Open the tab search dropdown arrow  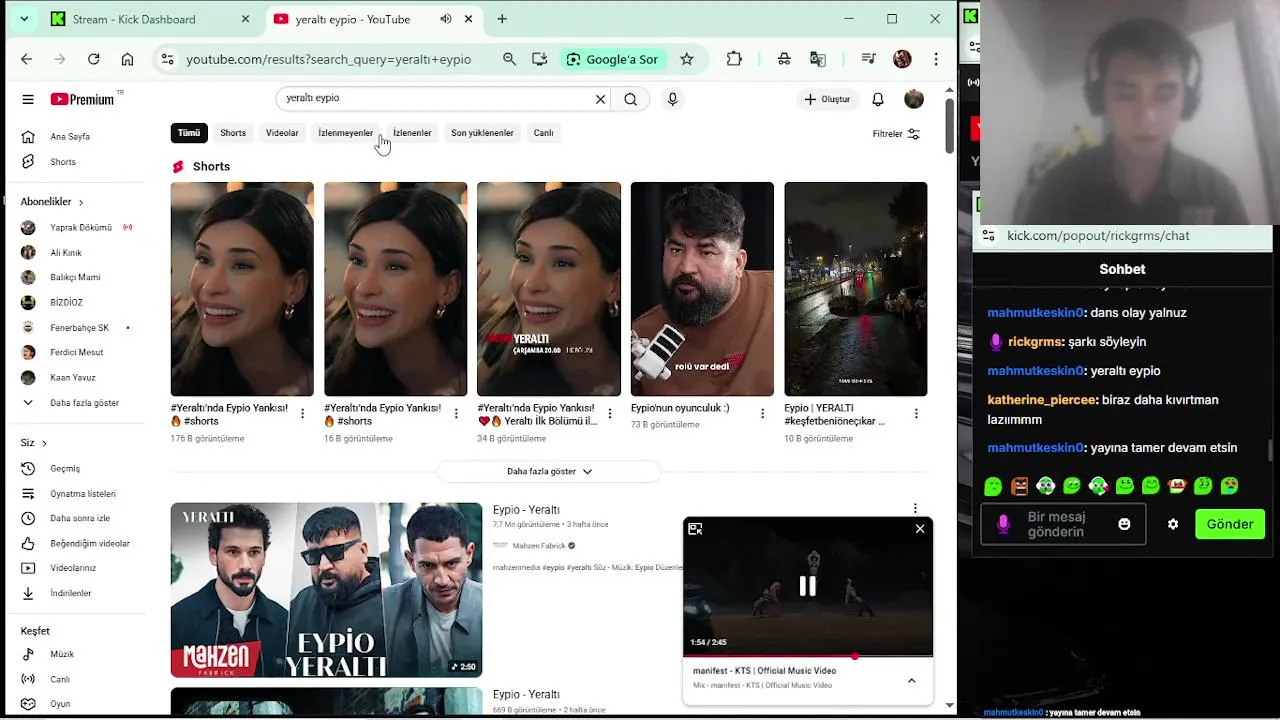click(x=24, y=19)
